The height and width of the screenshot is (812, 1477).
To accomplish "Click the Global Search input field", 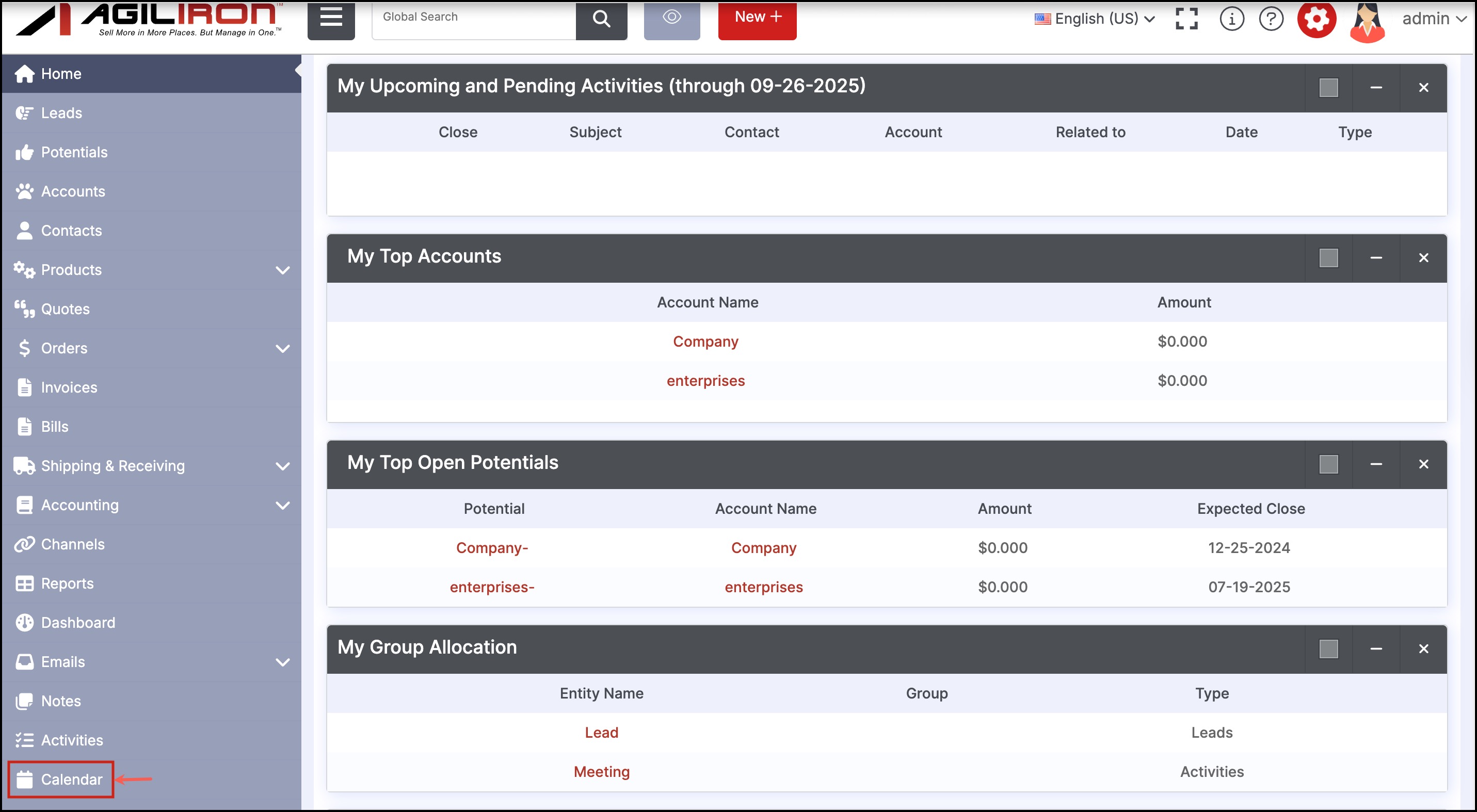I will pos(474,18).
